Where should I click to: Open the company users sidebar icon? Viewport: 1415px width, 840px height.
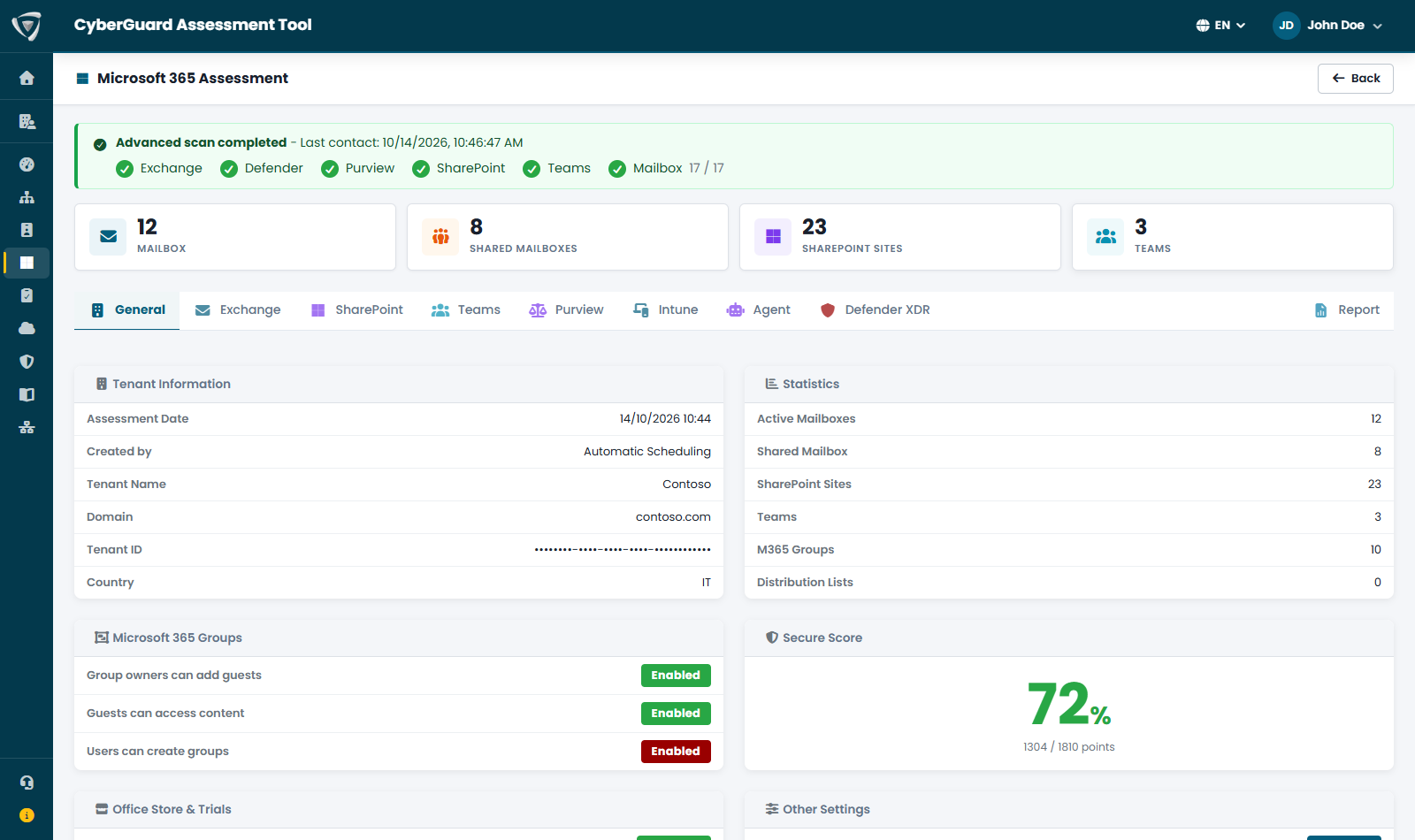(x=27, y=121)
